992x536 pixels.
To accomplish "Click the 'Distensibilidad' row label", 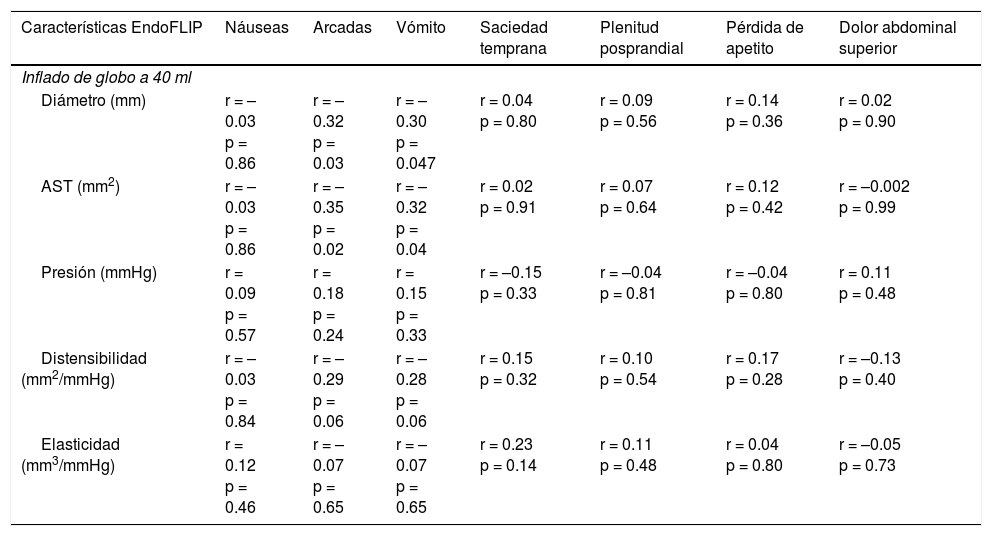I will [93, 358].
